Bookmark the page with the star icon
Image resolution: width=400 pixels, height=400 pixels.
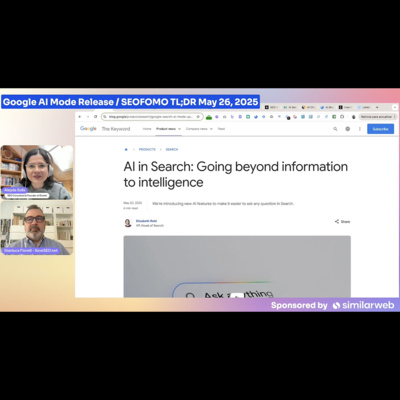[x=198, y=117]
